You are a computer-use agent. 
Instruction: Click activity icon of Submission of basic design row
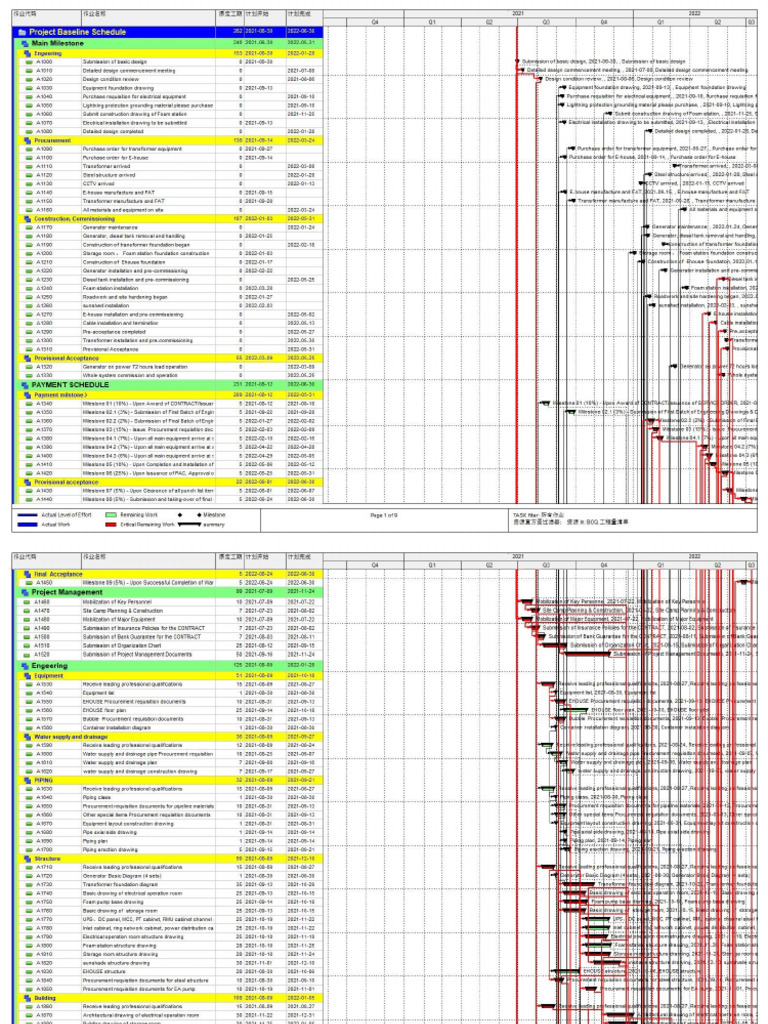29,62
